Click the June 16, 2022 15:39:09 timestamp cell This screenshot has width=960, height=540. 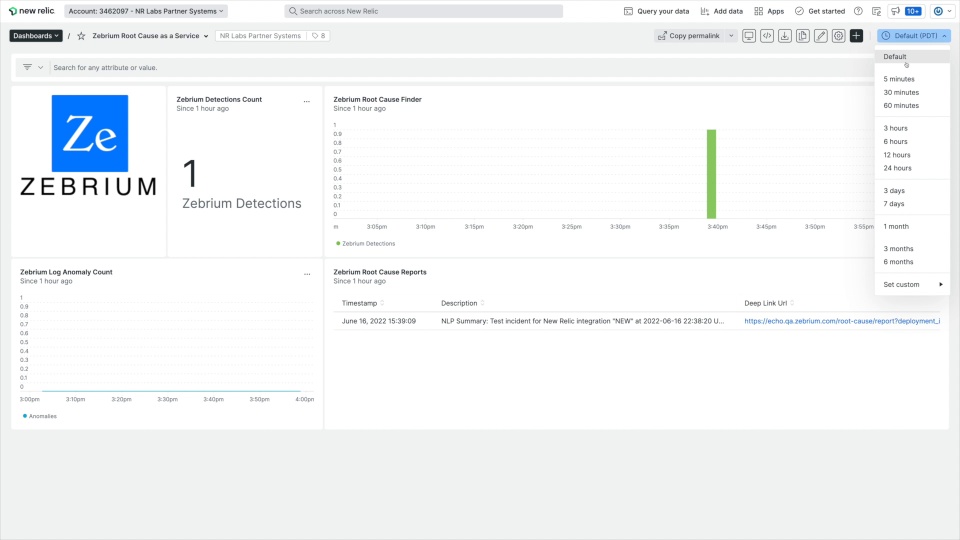[x=379, y=321]
